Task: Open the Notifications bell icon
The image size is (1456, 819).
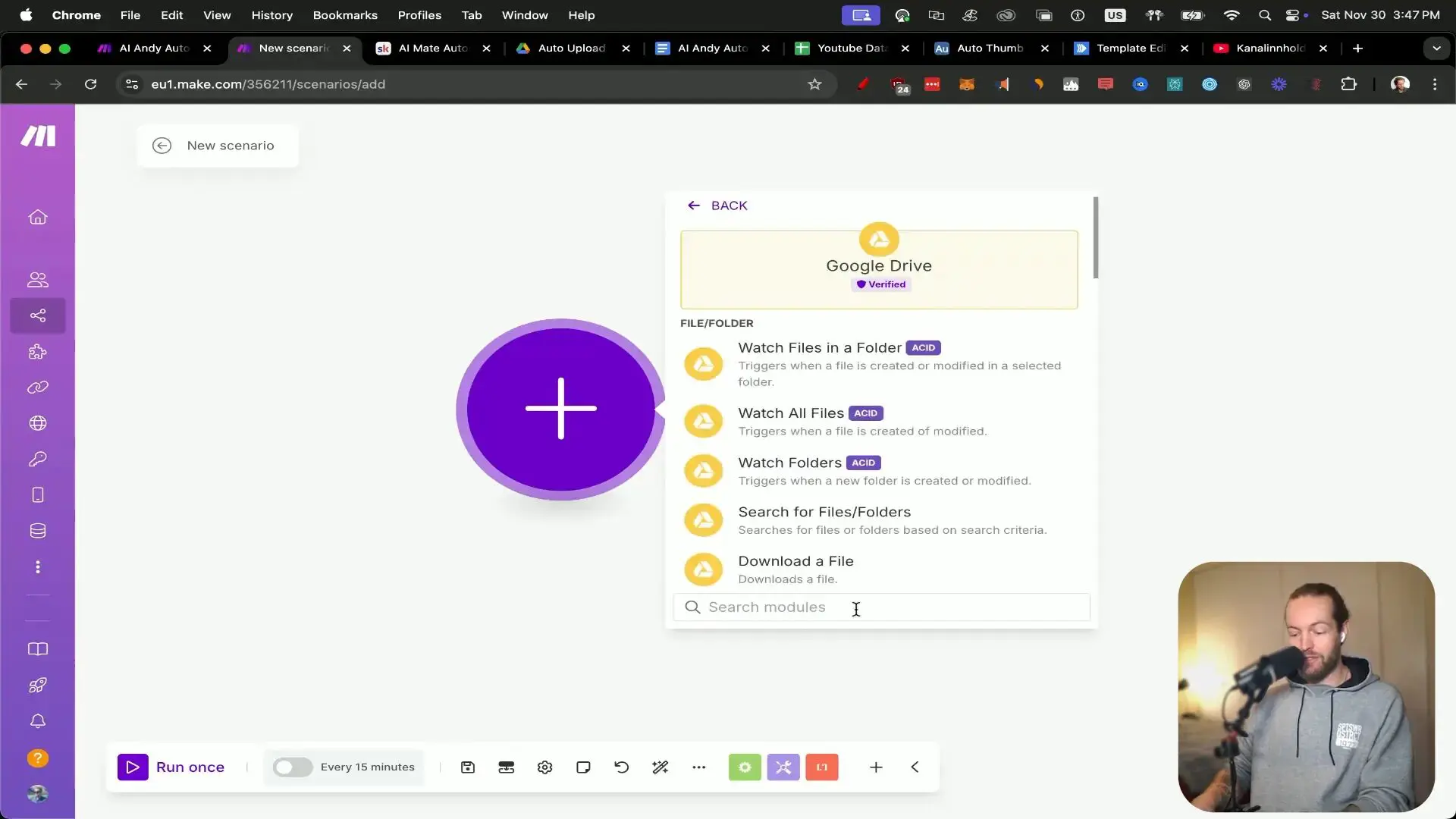Action: [x=38, y=721]
